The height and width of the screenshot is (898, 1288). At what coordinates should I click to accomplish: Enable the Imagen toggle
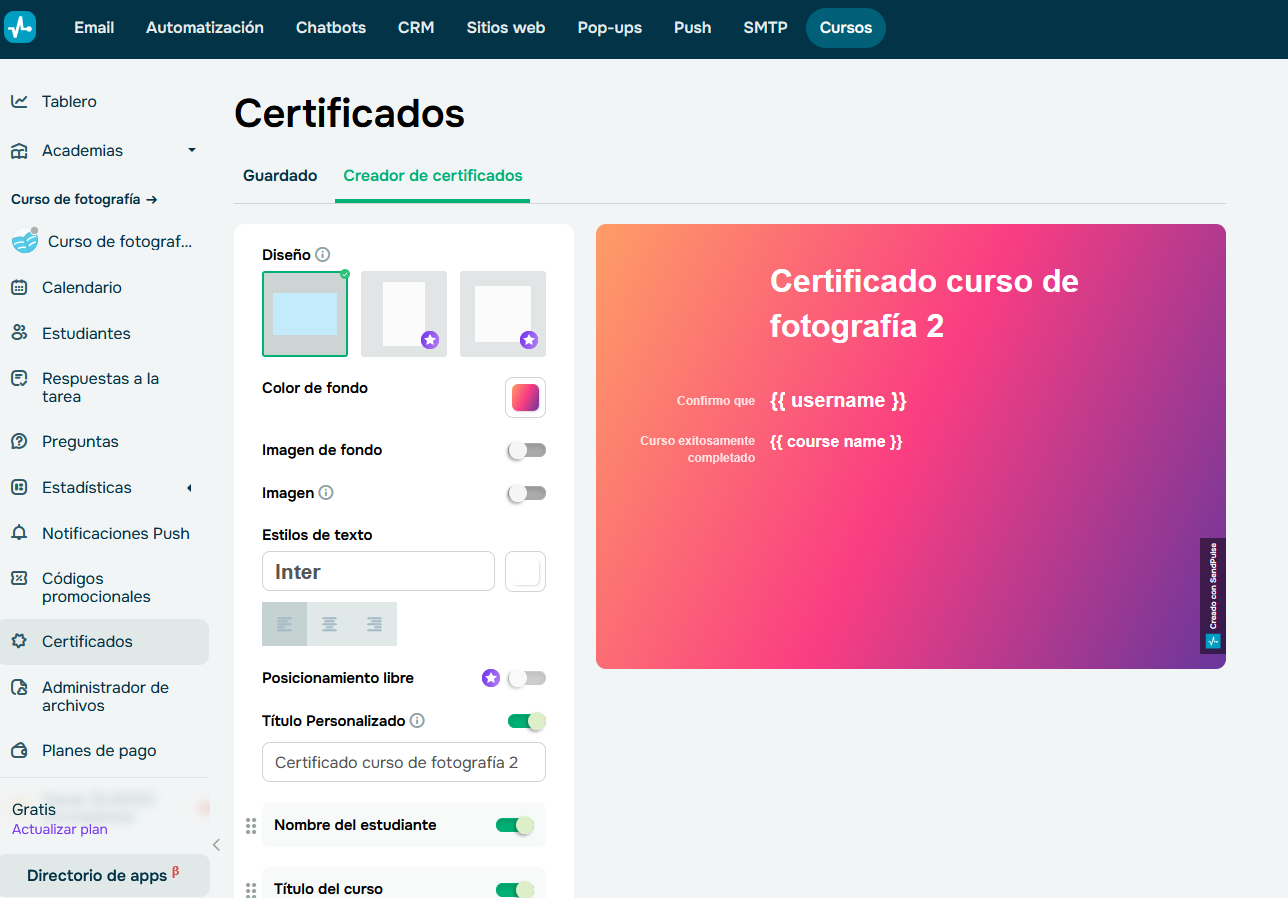(x=527, y=493)
